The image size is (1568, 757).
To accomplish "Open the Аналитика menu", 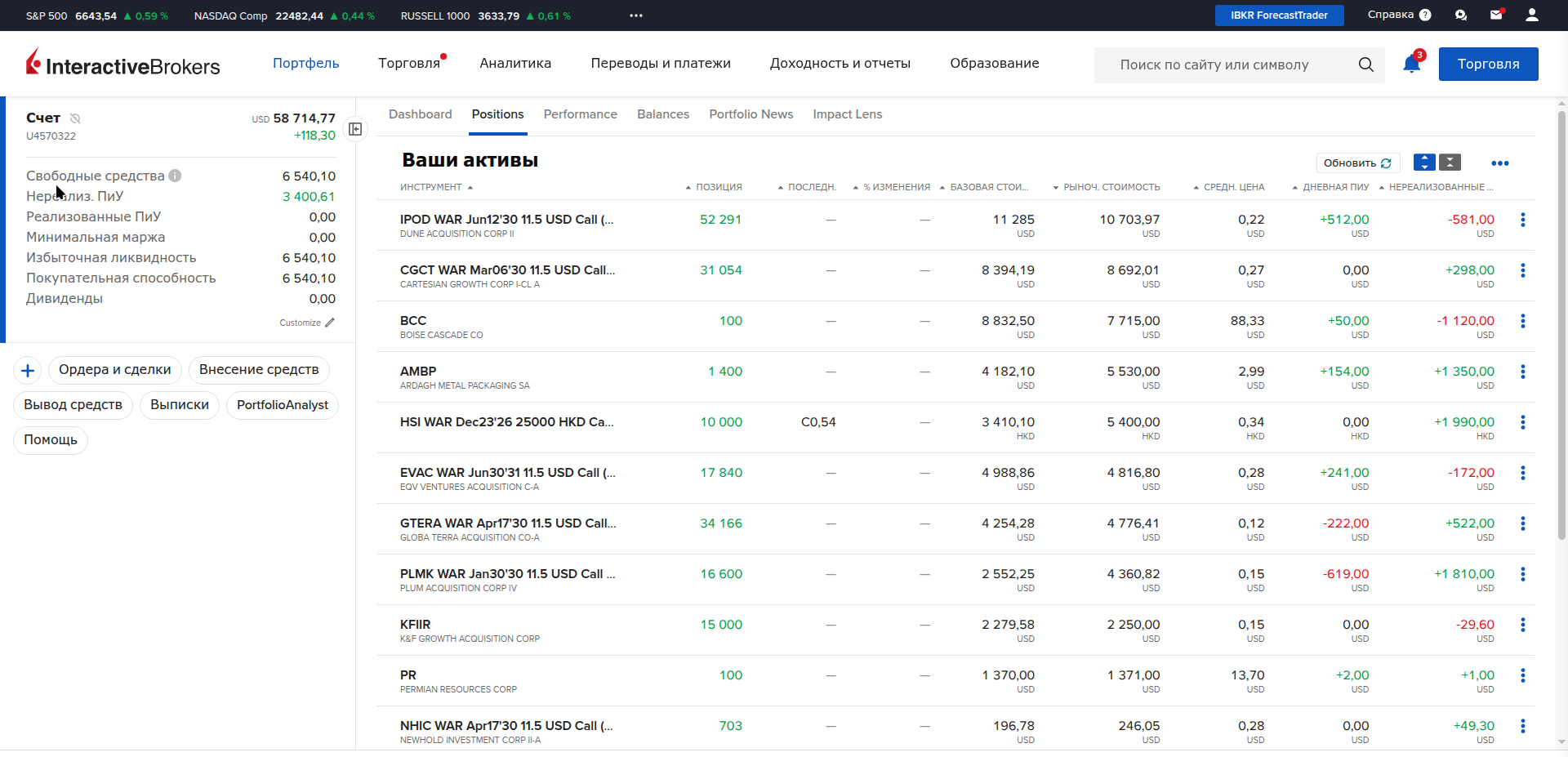I will pos(515,63).
